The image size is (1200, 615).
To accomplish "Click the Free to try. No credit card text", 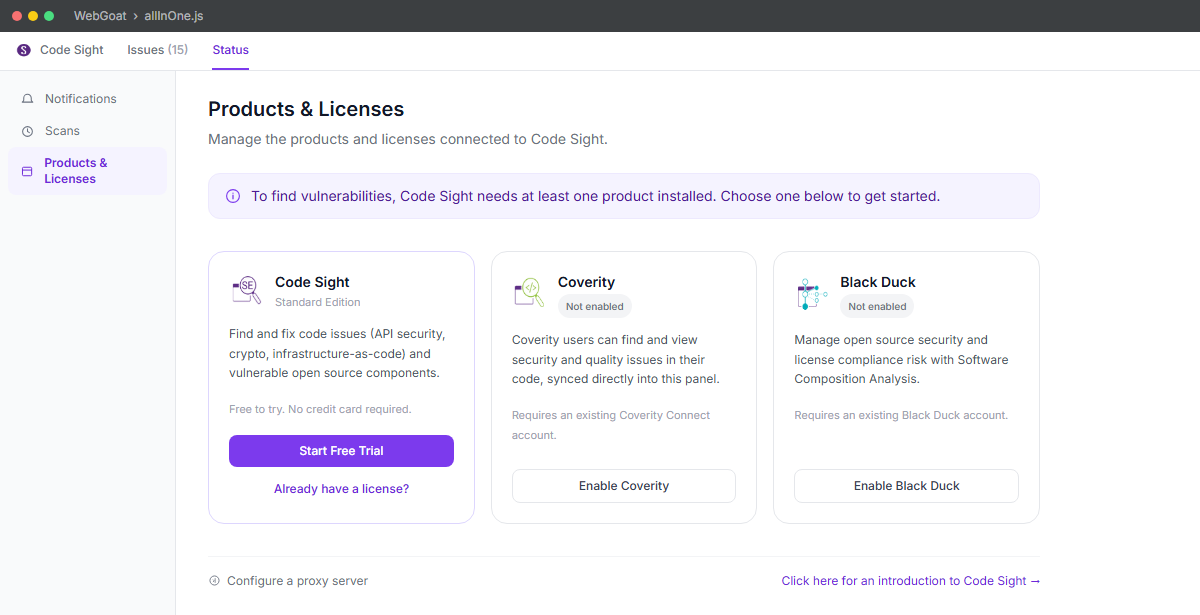I will click(x=320, y=409).
